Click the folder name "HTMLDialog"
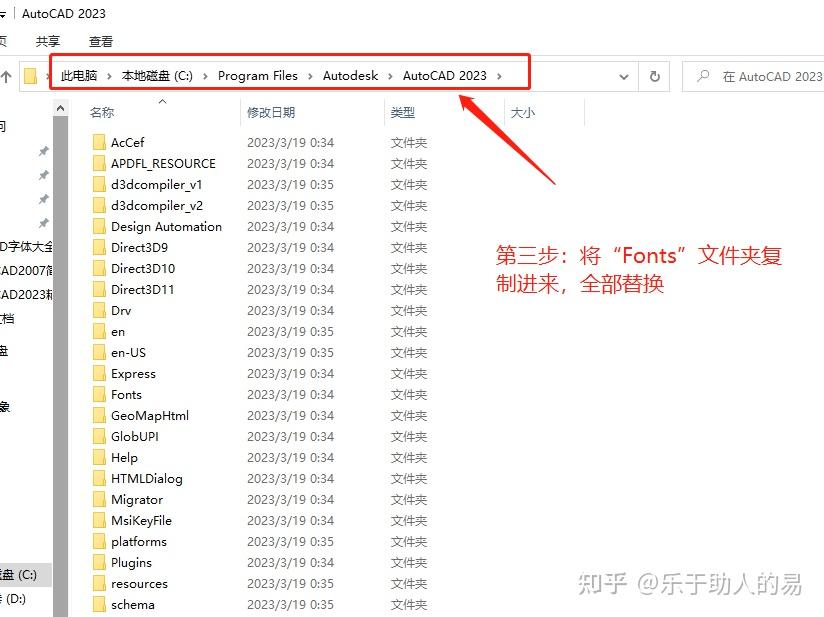The image size is (824, 617). tap(147, 479)
